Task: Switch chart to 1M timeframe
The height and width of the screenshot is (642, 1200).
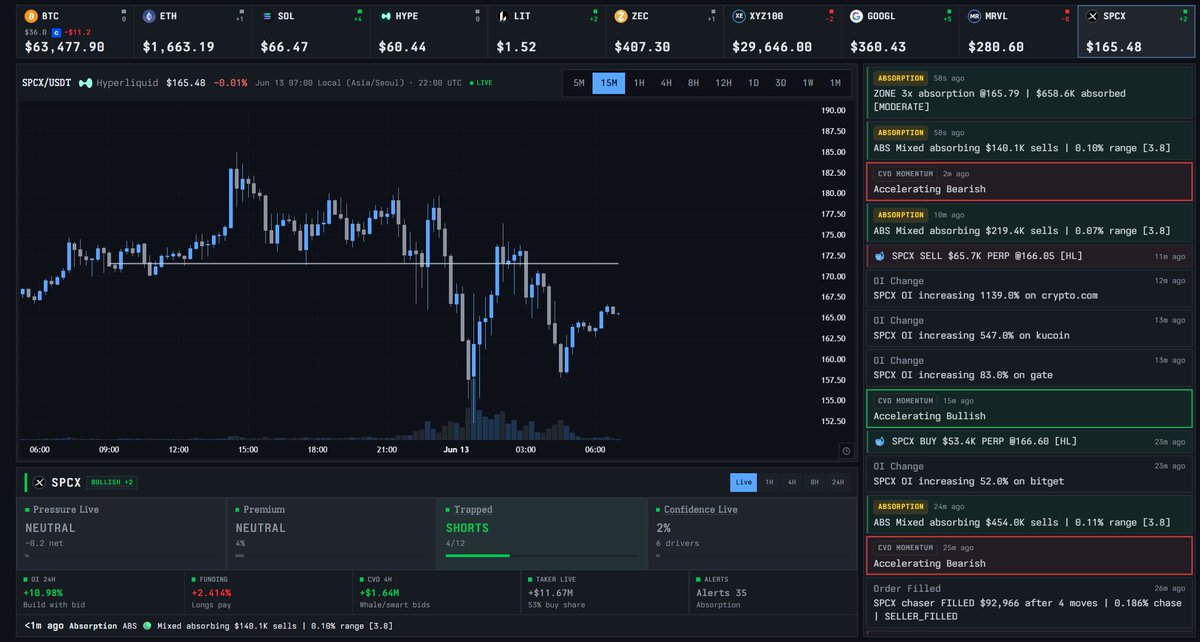Action: 834,83
